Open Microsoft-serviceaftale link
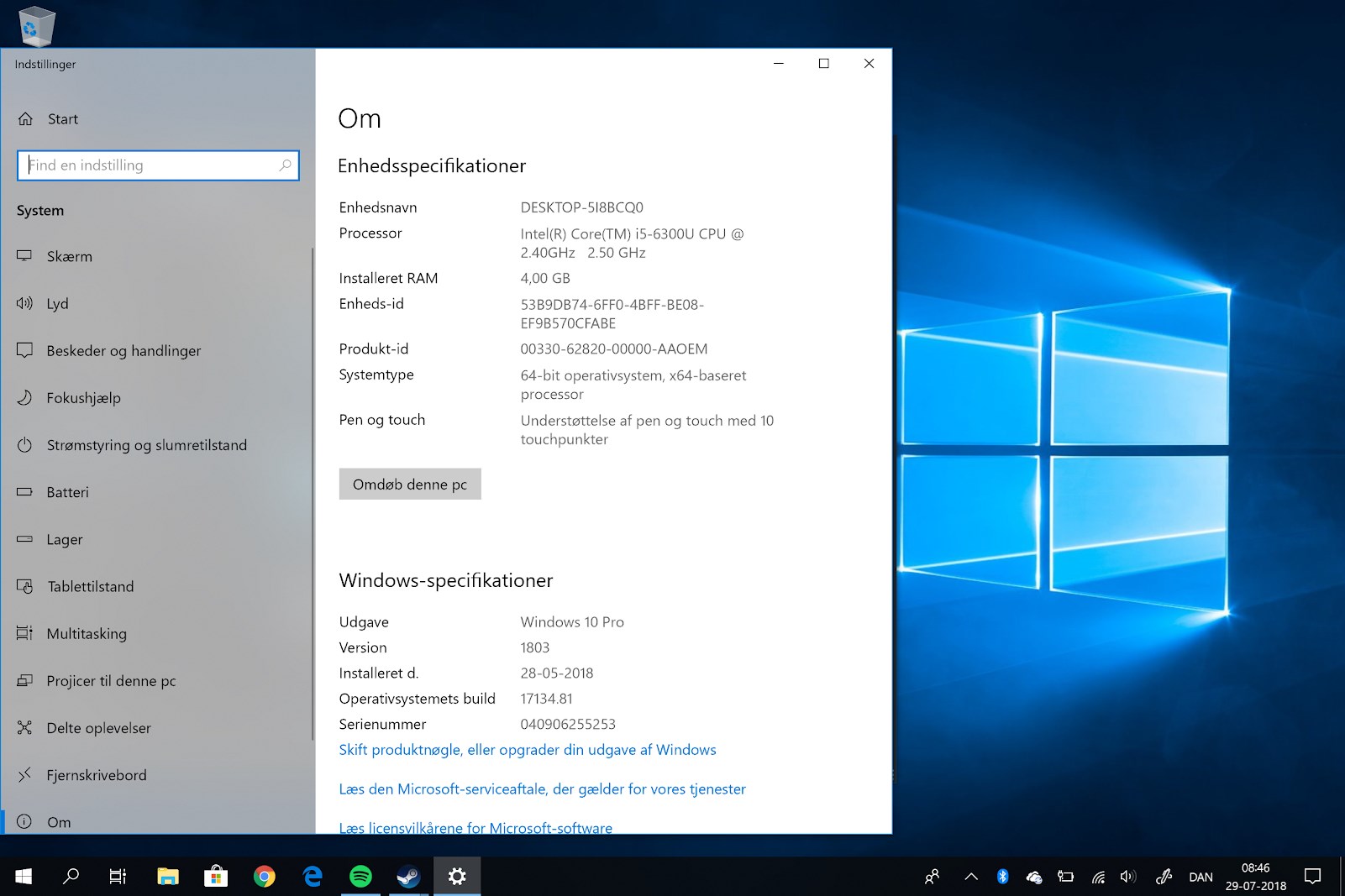This screenshot has width=1345, height=896. coord(542,789)
